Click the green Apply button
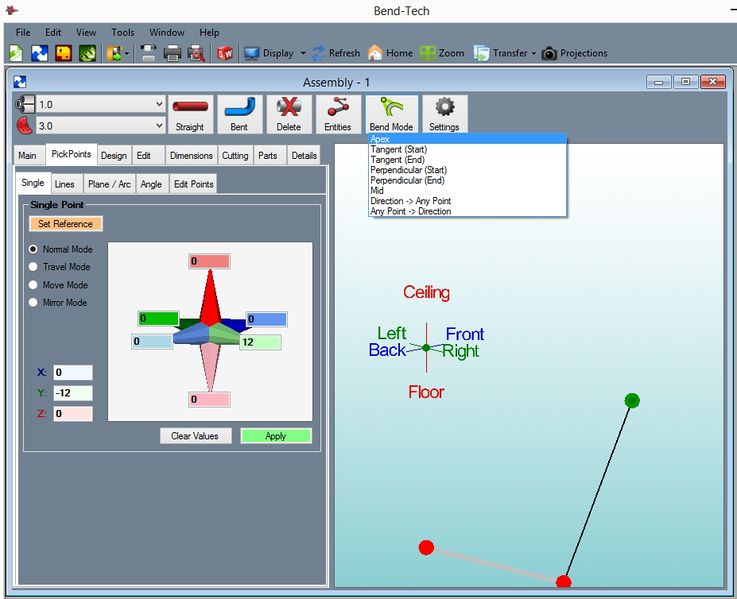The image size is (737, 599). click(x=276, y=436)
